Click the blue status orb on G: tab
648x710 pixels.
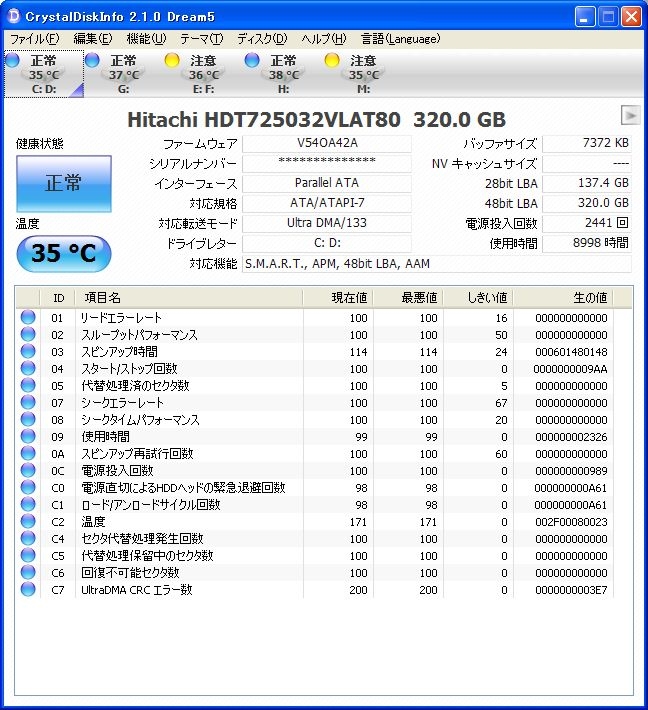point(92,60)
